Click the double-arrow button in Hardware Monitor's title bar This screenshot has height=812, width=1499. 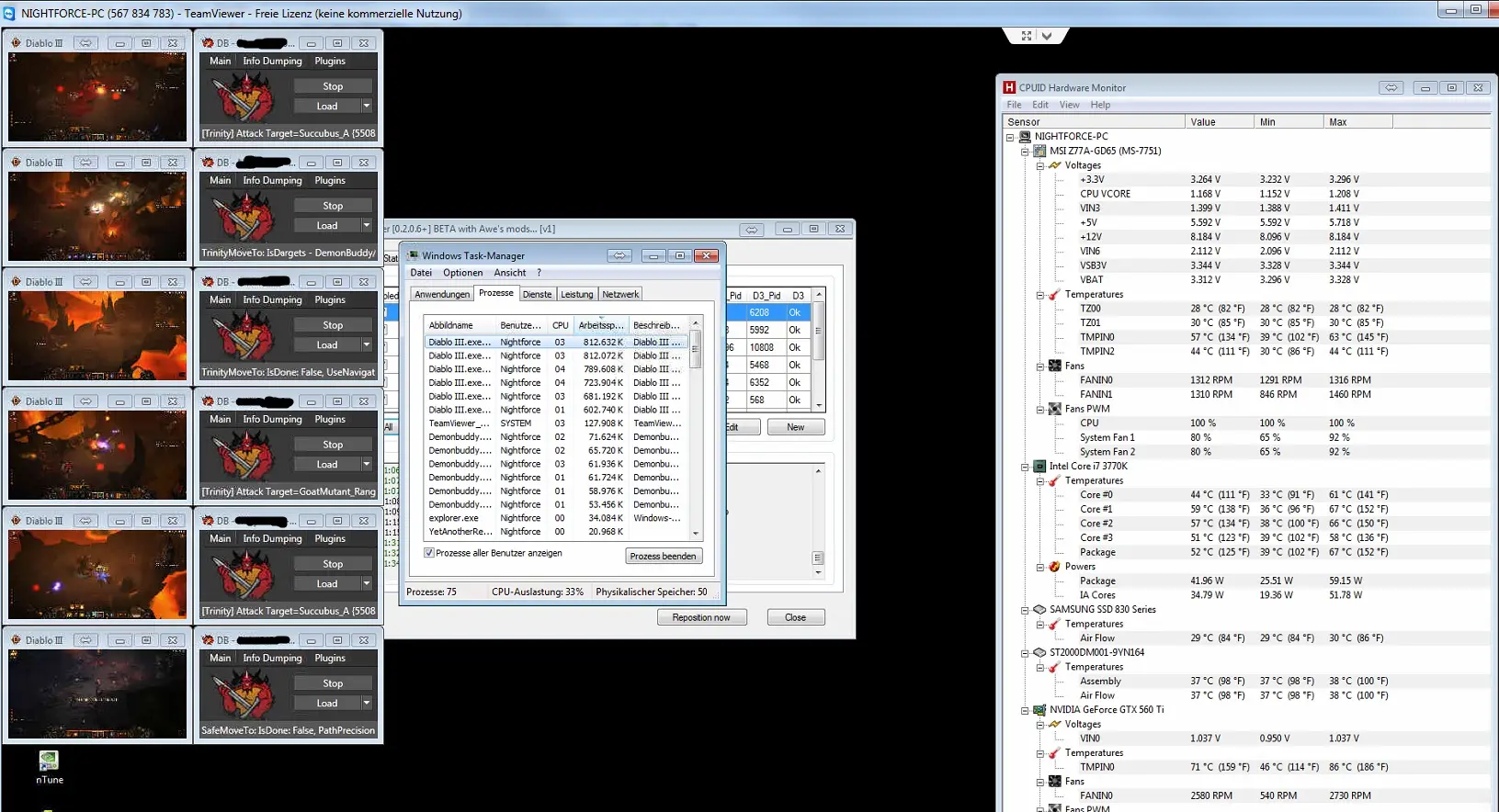coord(1391,88)
